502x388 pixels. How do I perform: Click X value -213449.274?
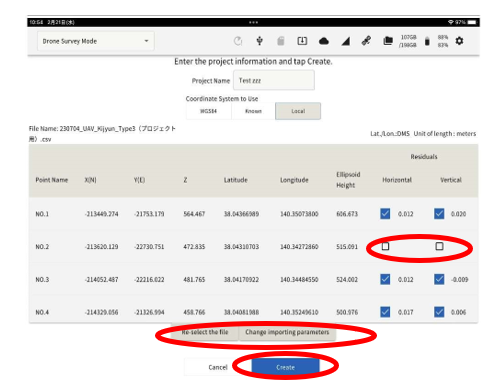click(101, 214)
